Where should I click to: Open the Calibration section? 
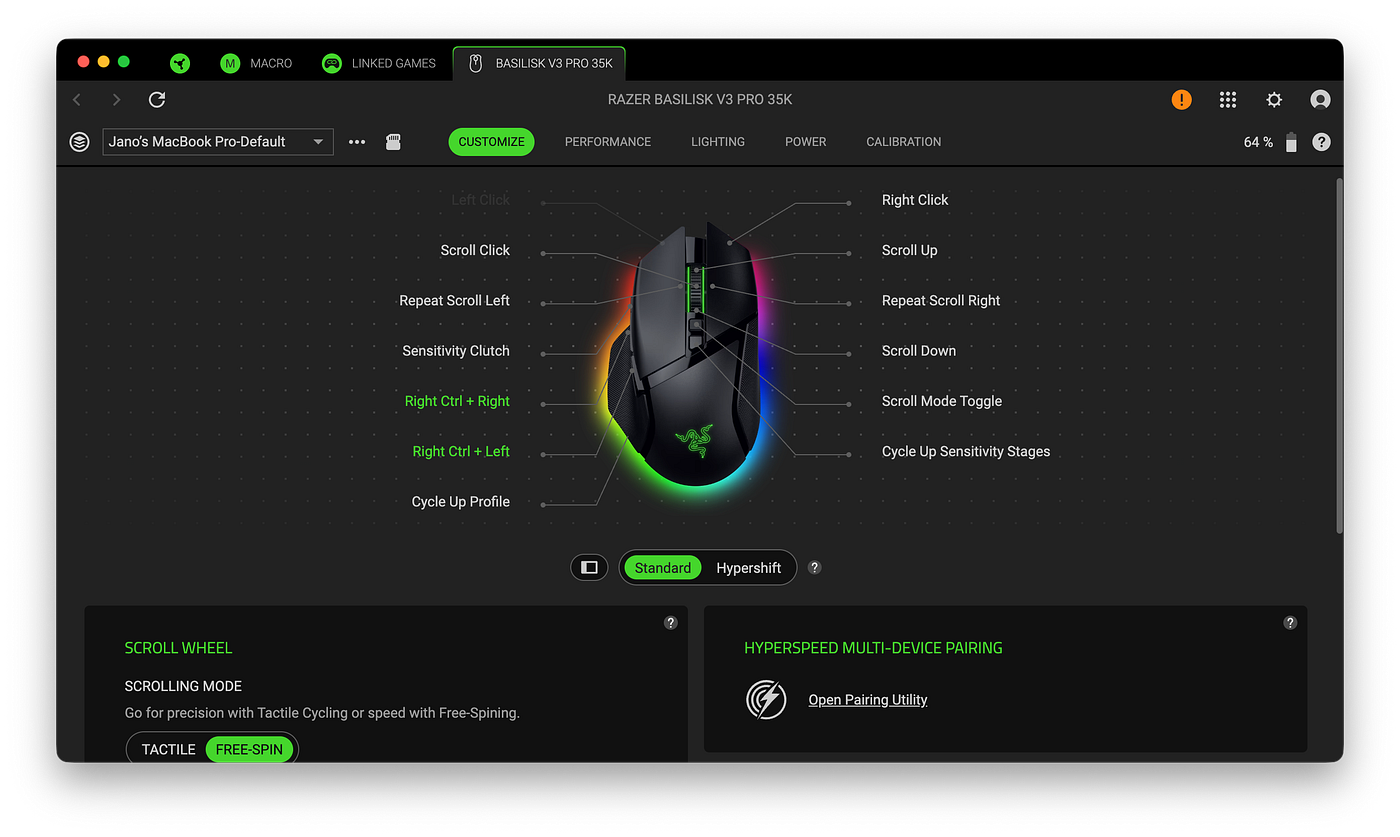tap(904, 142)
